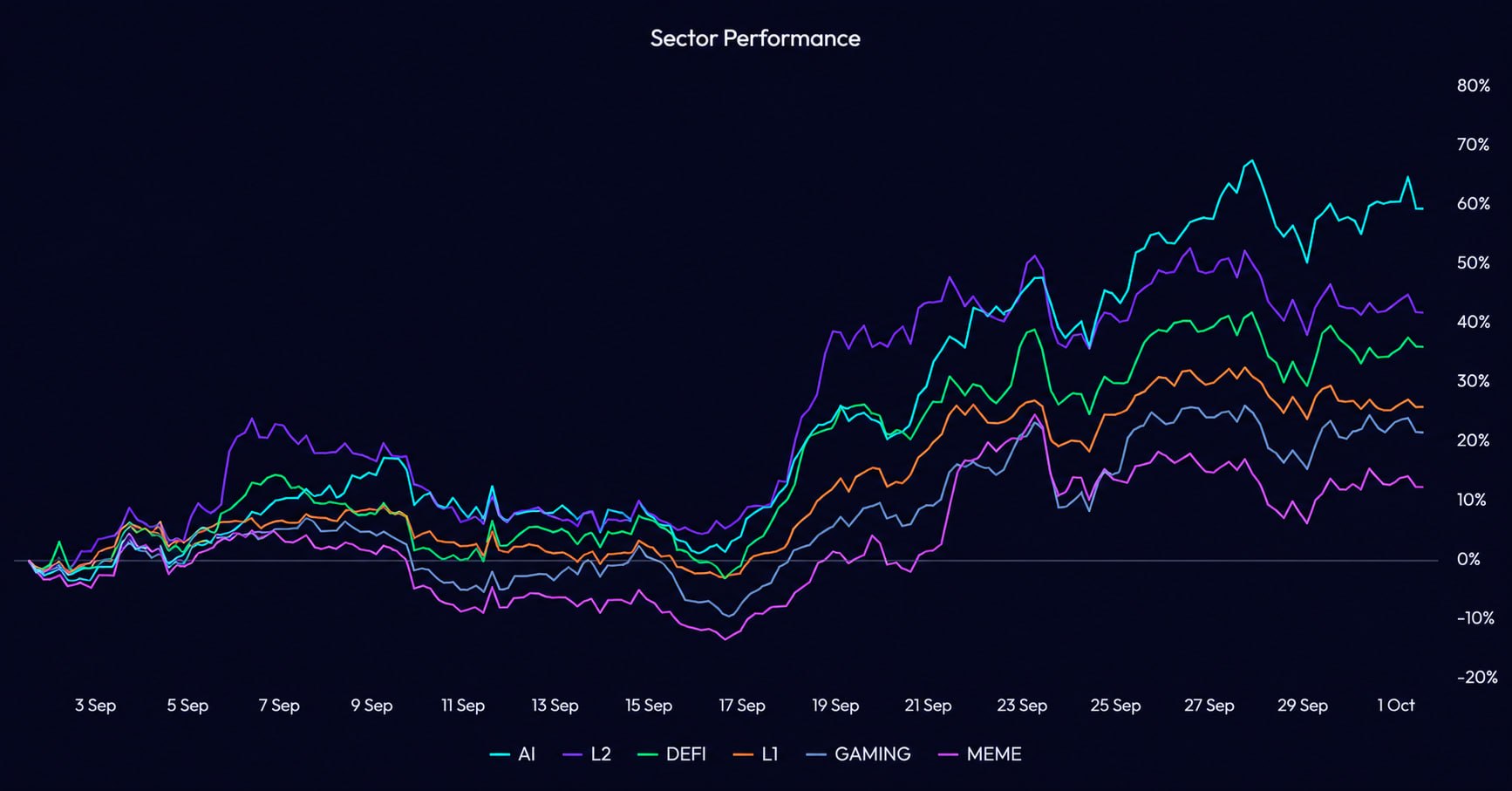Screen dimensions: 1512x791
Task: Click the L1 legend label
Action: click(770, 754)
